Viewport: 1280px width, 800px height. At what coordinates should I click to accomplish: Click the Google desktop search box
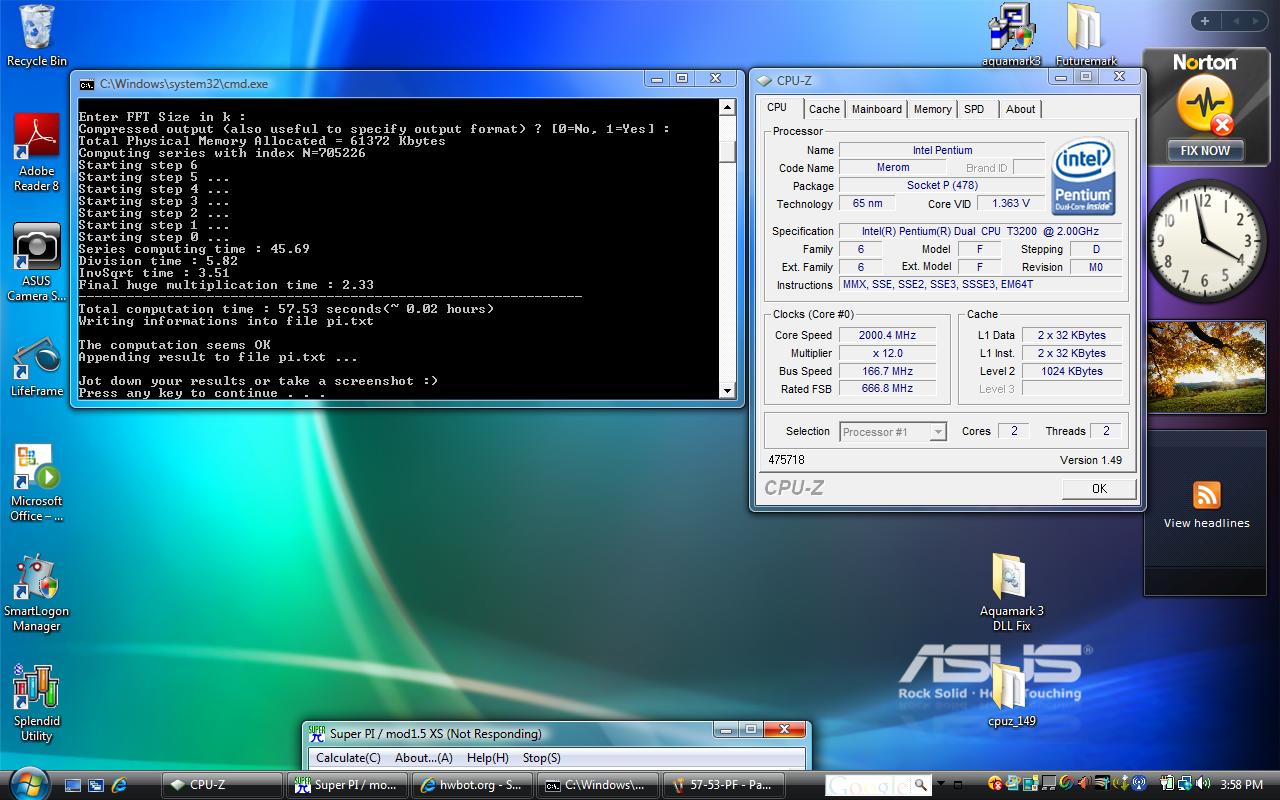point(869,785)
